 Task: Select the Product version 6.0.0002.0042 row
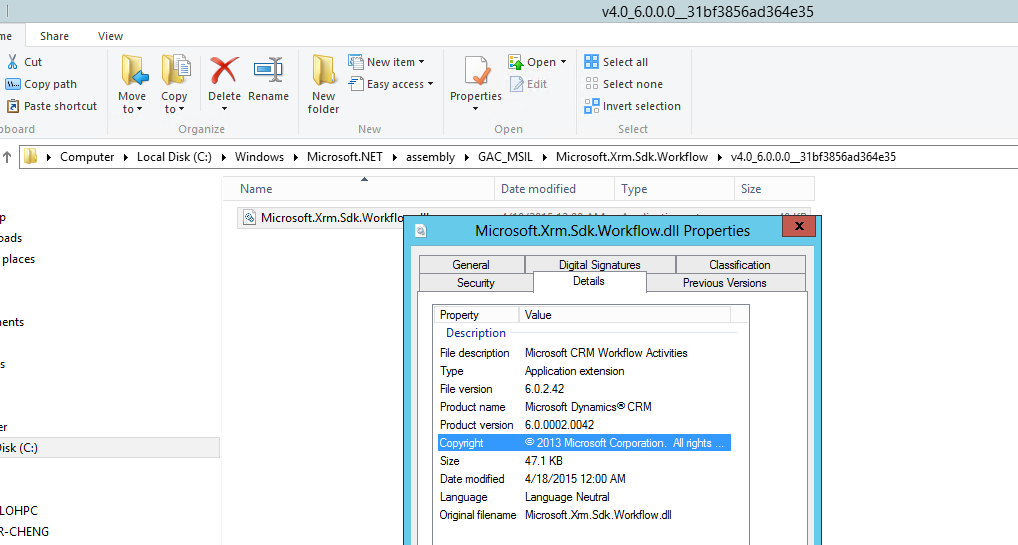(584, 425)
